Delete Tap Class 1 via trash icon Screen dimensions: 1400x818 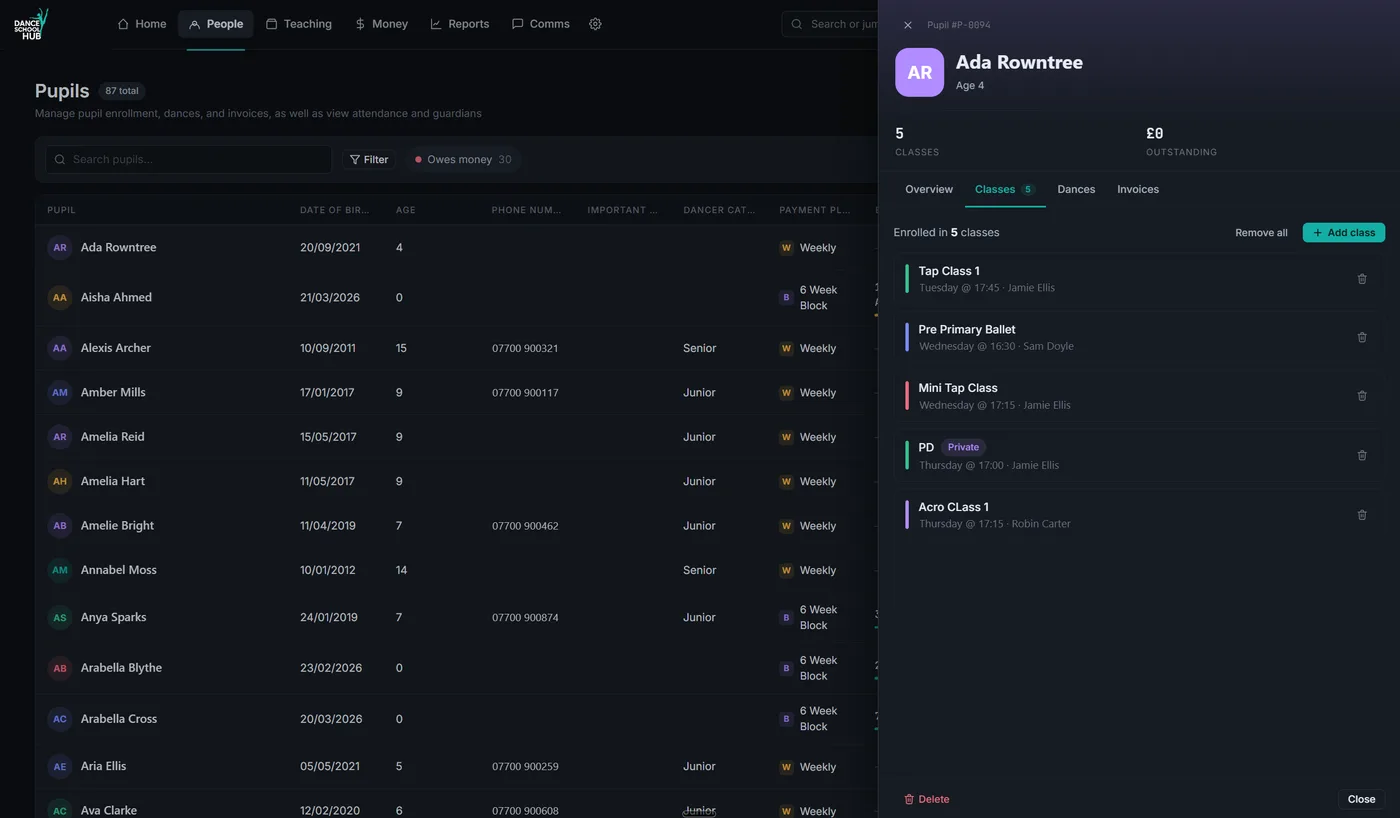pyautogui.click(x=1361, y=279)
